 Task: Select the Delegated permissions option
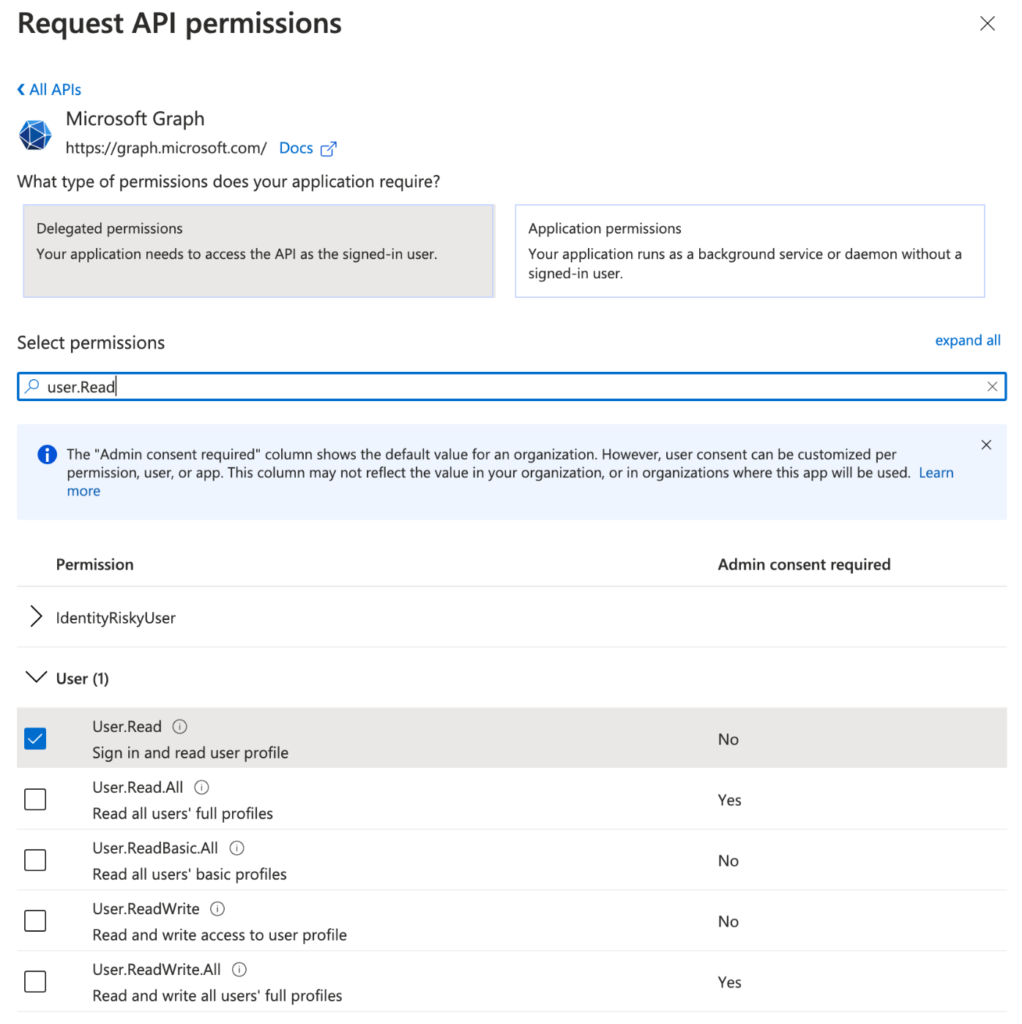(x=258, y=251)
